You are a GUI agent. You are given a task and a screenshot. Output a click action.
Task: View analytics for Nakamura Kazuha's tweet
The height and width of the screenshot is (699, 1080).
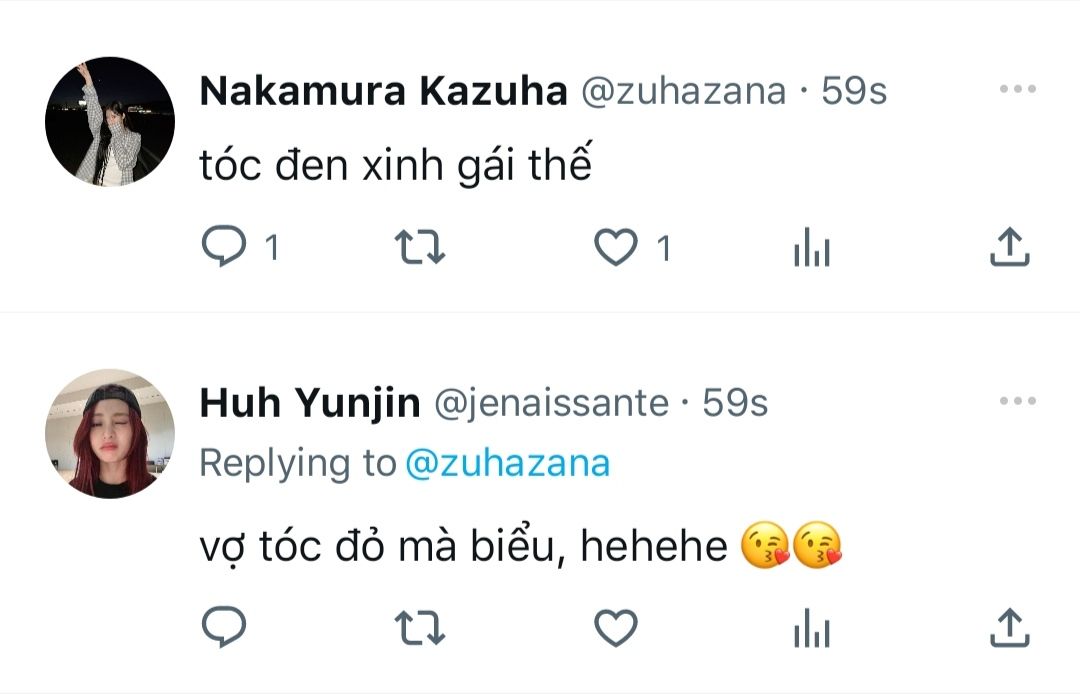tap(812, 247)
